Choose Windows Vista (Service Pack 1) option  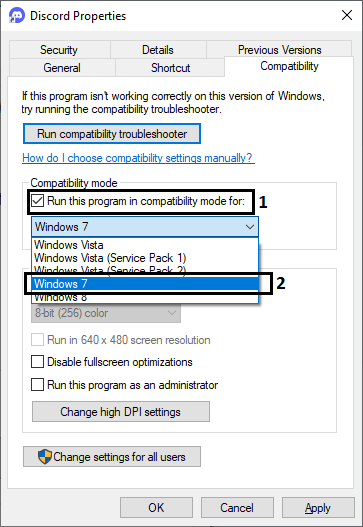(146, 258)
